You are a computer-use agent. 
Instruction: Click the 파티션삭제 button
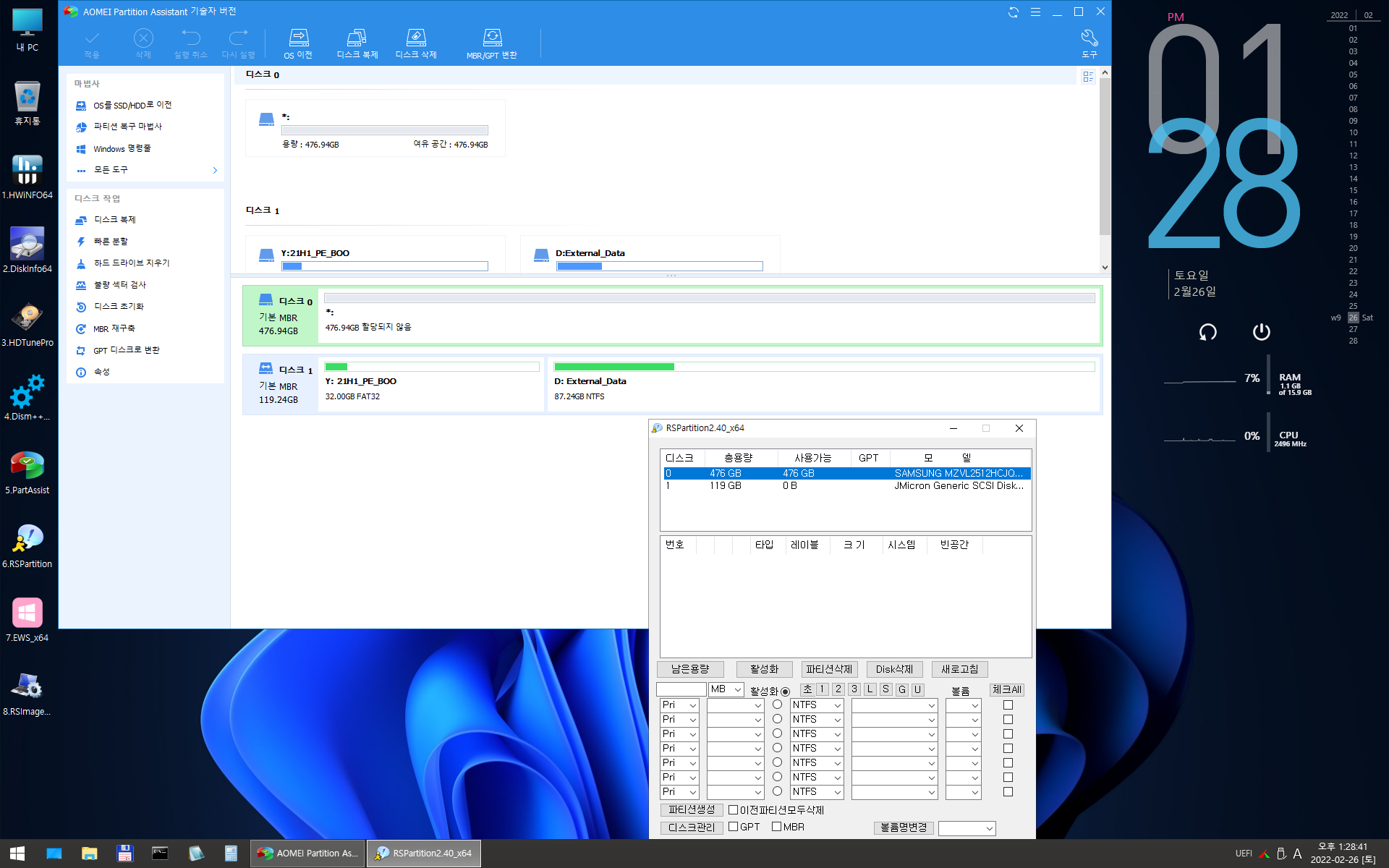click(x=829, y=669)
